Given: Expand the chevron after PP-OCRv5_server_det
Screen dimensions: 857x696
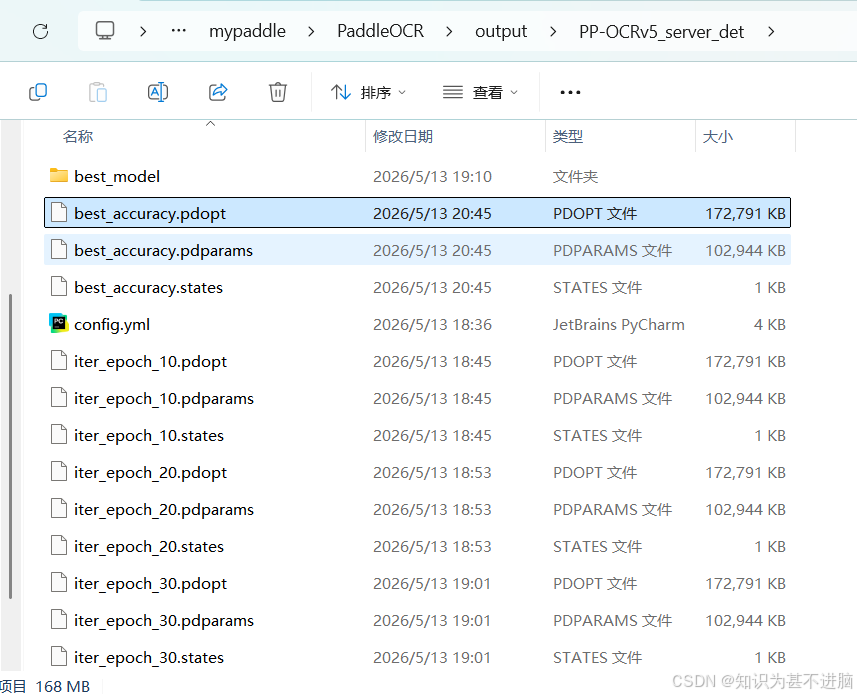Looking at the screenshot, I should click(771, 32).
